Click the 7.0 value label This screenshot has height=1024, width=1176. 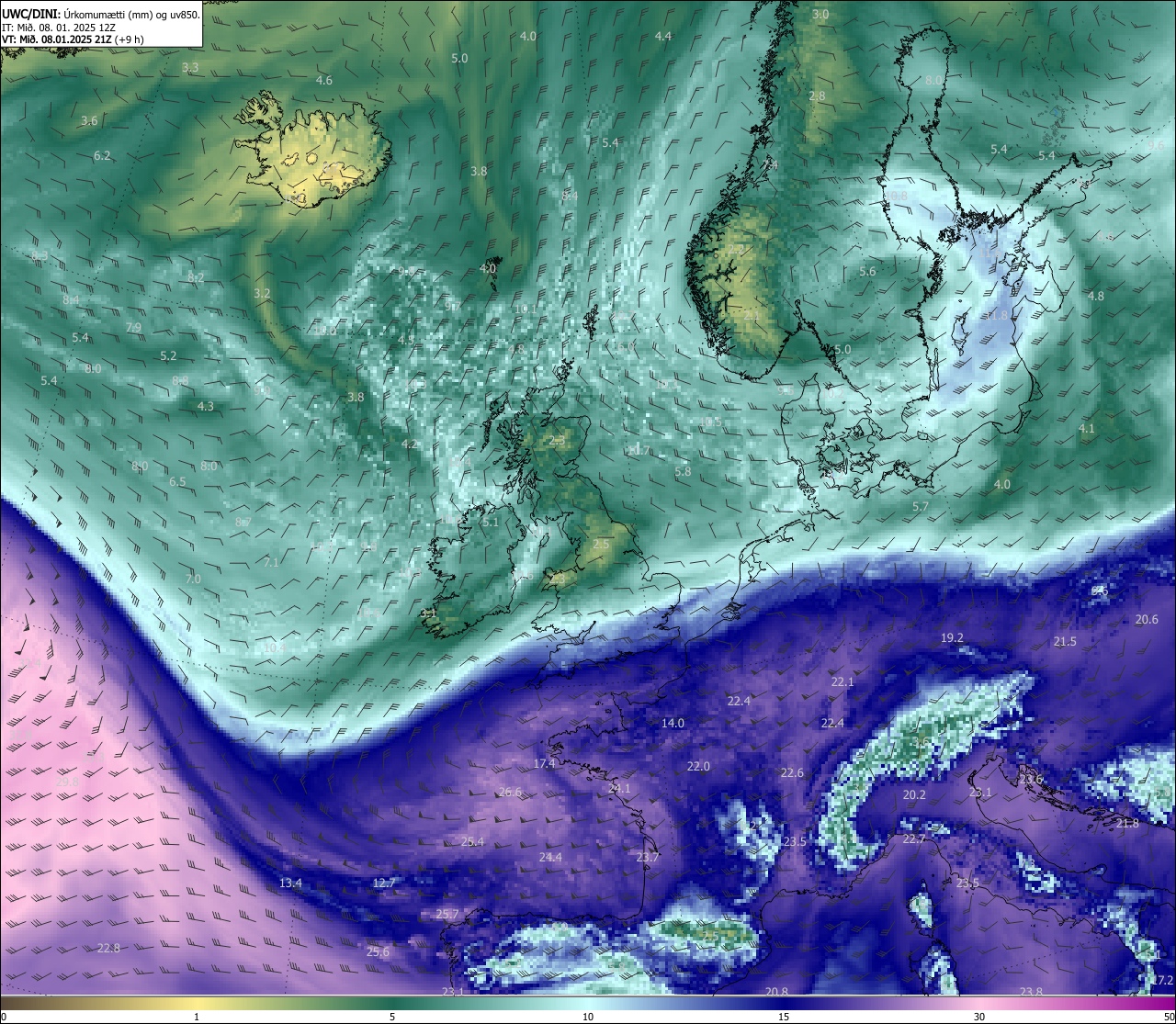(193, 579)
